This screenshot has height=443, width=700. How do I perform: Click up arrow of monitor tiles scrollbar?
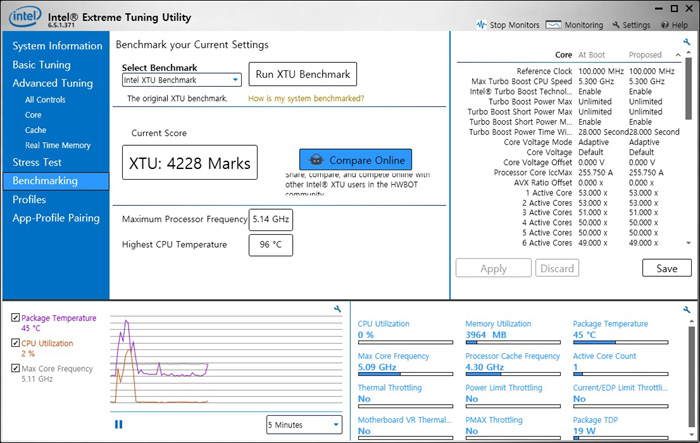click(692, 321)
